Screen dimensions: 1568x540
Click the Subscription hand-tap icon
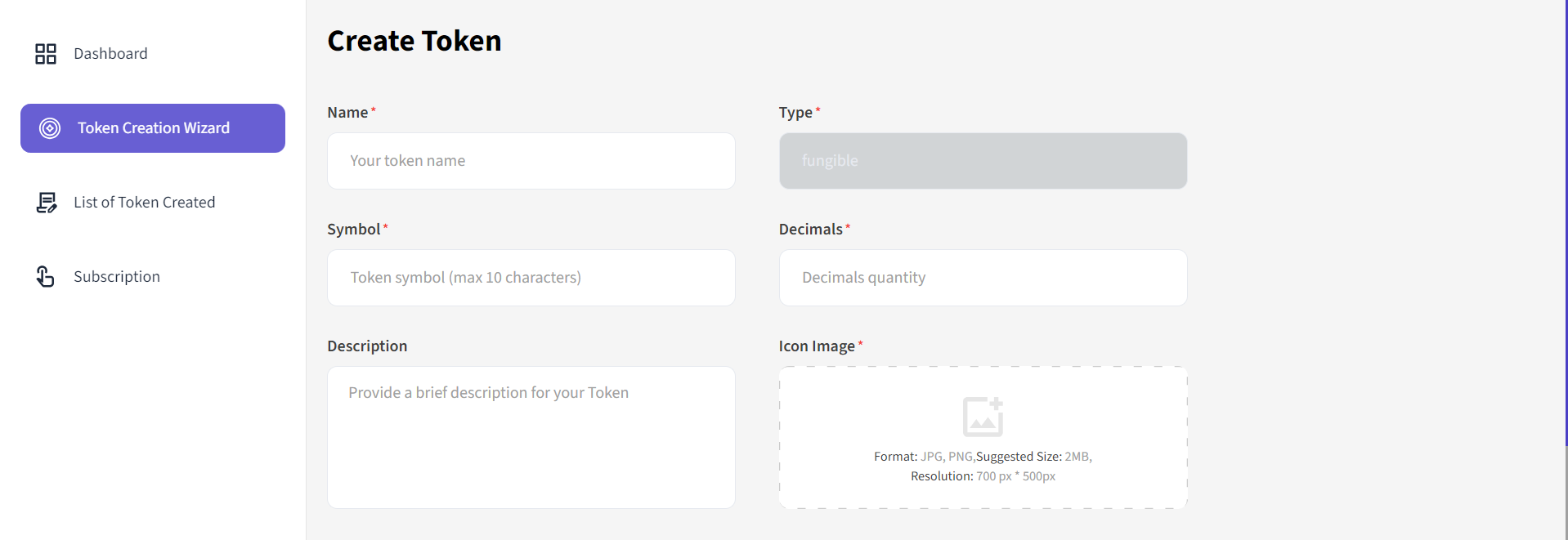pyautogui.click(x=46, y=277)
